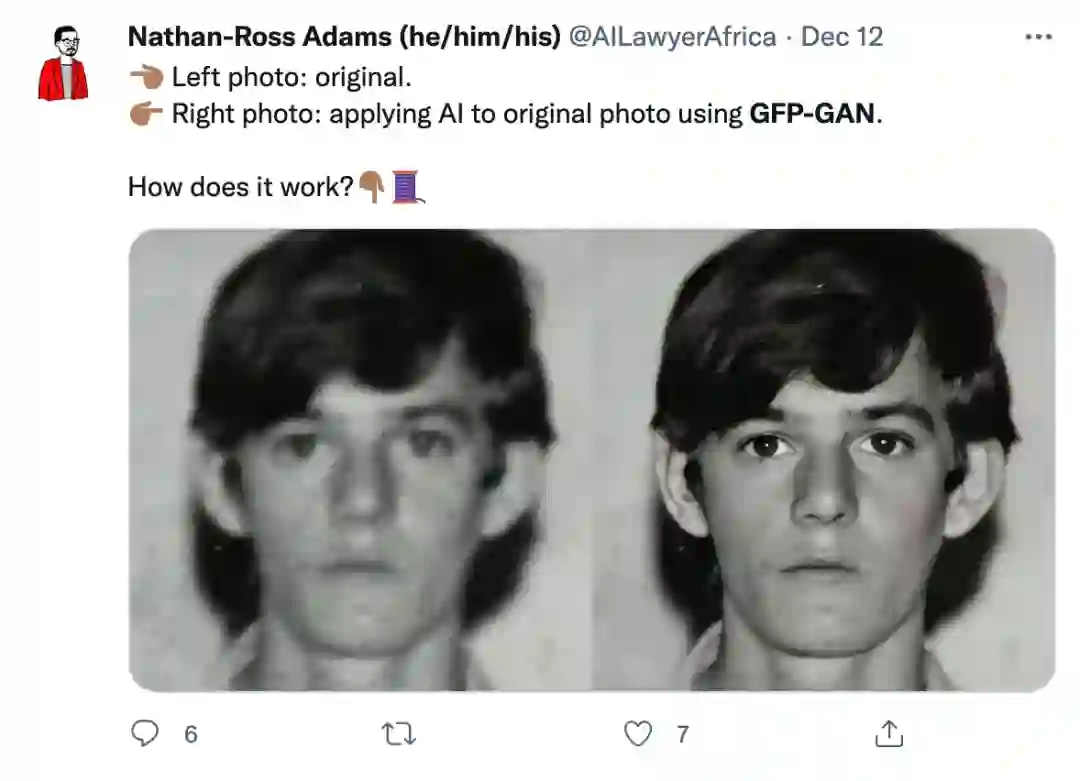Click the author's profile avatar
Image resolution: width=1080 pixels, height=781 pixels.
tap(63, 63)
